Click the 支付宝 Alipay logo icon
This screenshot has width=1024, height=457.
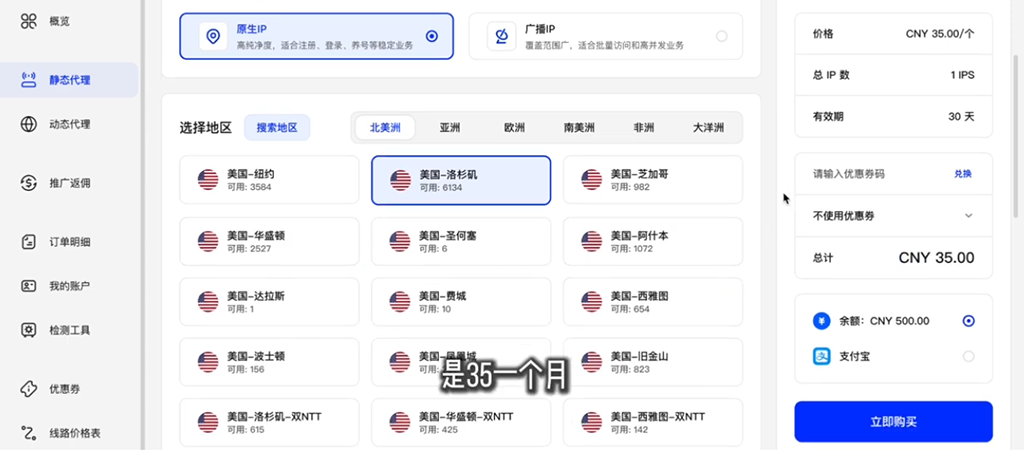822,356
